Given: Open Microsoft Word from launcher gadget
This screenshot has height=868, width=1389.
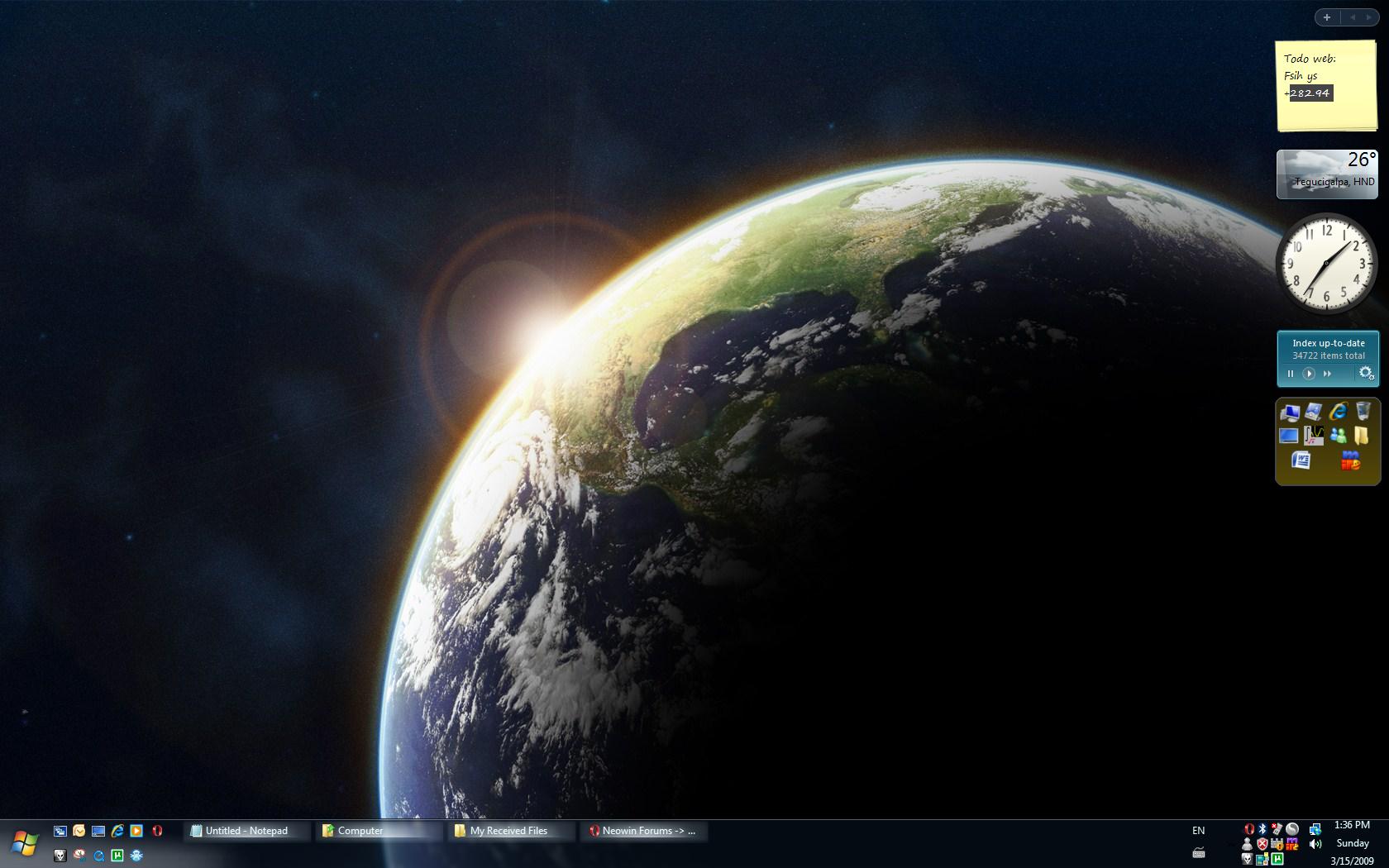Looking at the screenshot, I should tap(1301, 460).
